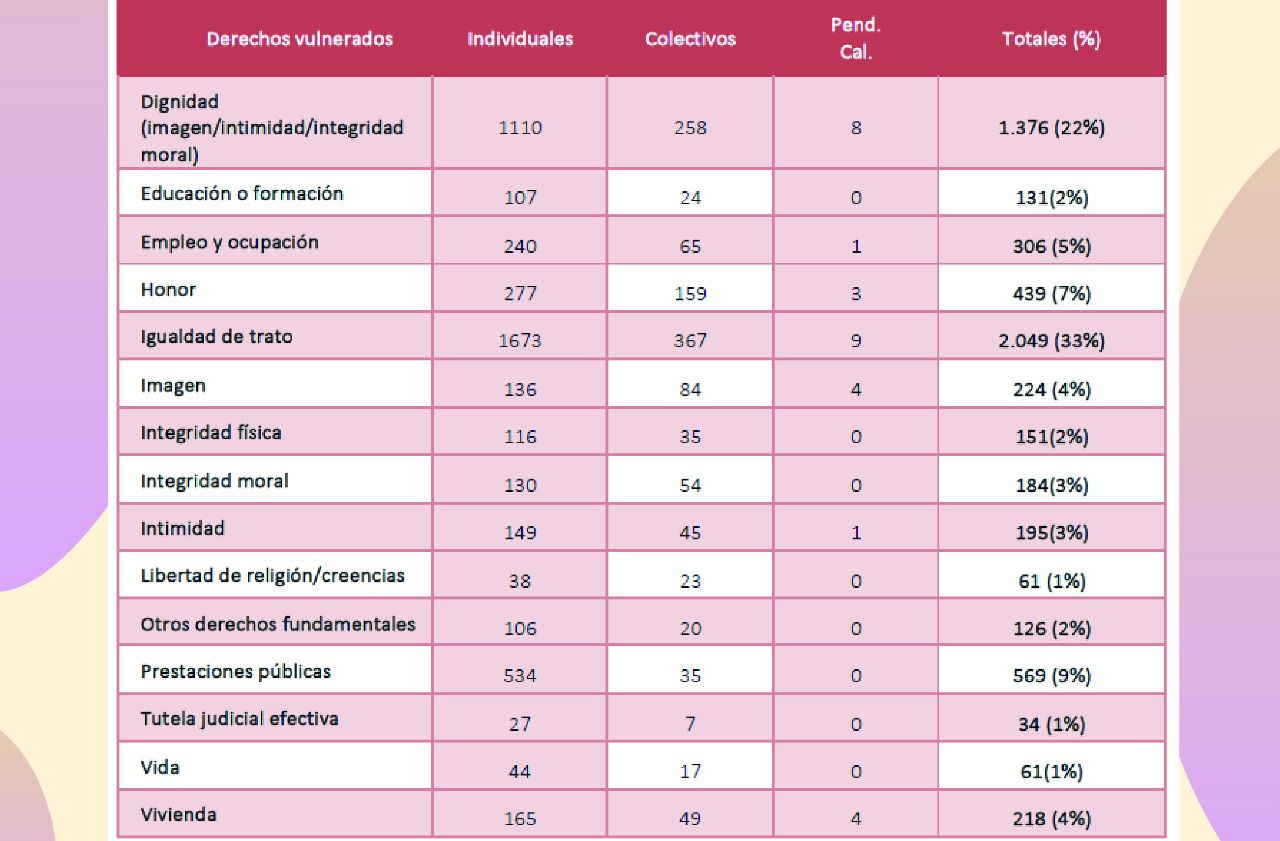The height and width of the screenshot is (841, 1280).
Task: Click the total '1.376 (22%)'
Action: coord(1051,128)
